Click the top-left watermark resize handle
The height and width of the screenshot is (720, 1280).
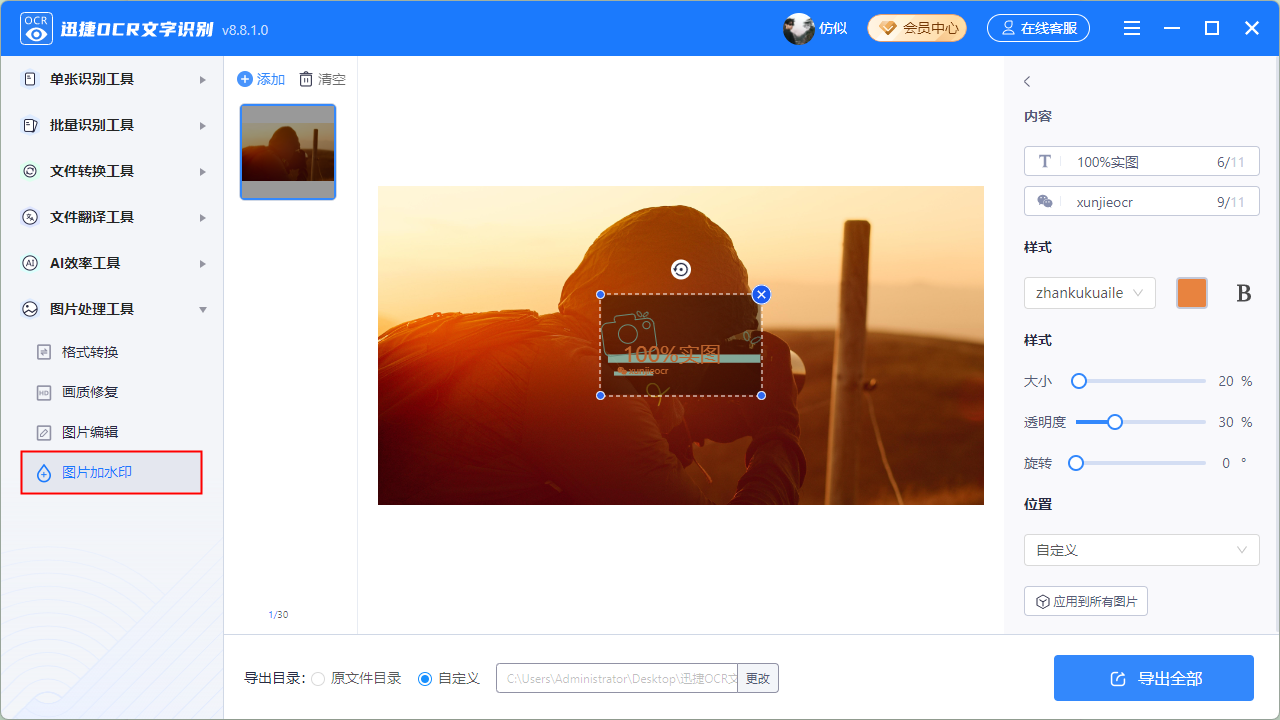[600, 294]
